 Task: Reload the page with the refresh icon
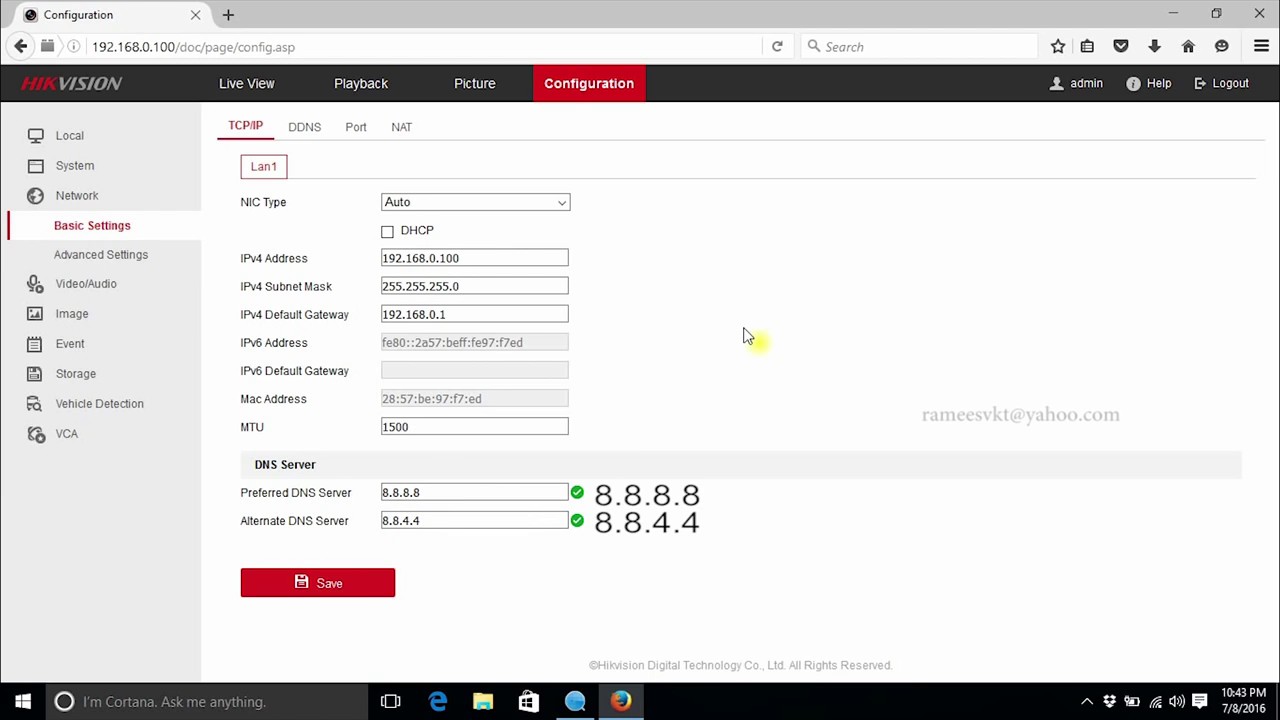point(777,47)
